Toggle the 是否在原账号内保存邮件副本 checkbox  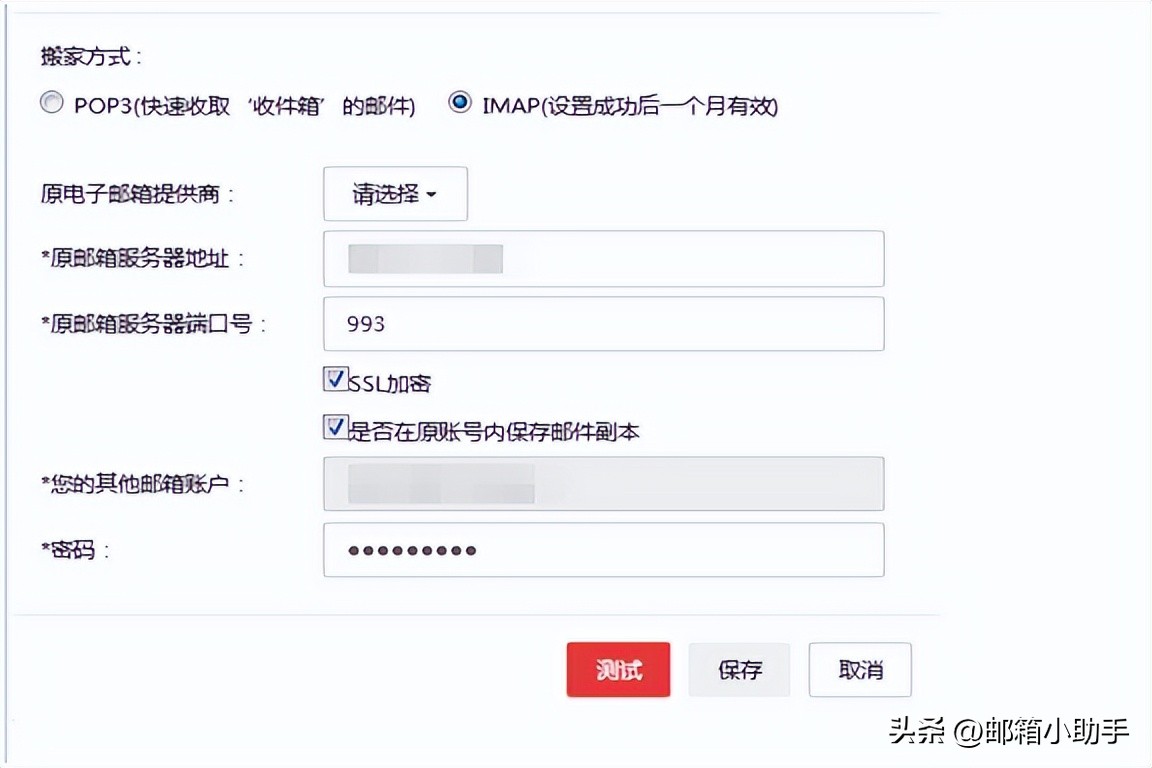(x=334, y=427)
